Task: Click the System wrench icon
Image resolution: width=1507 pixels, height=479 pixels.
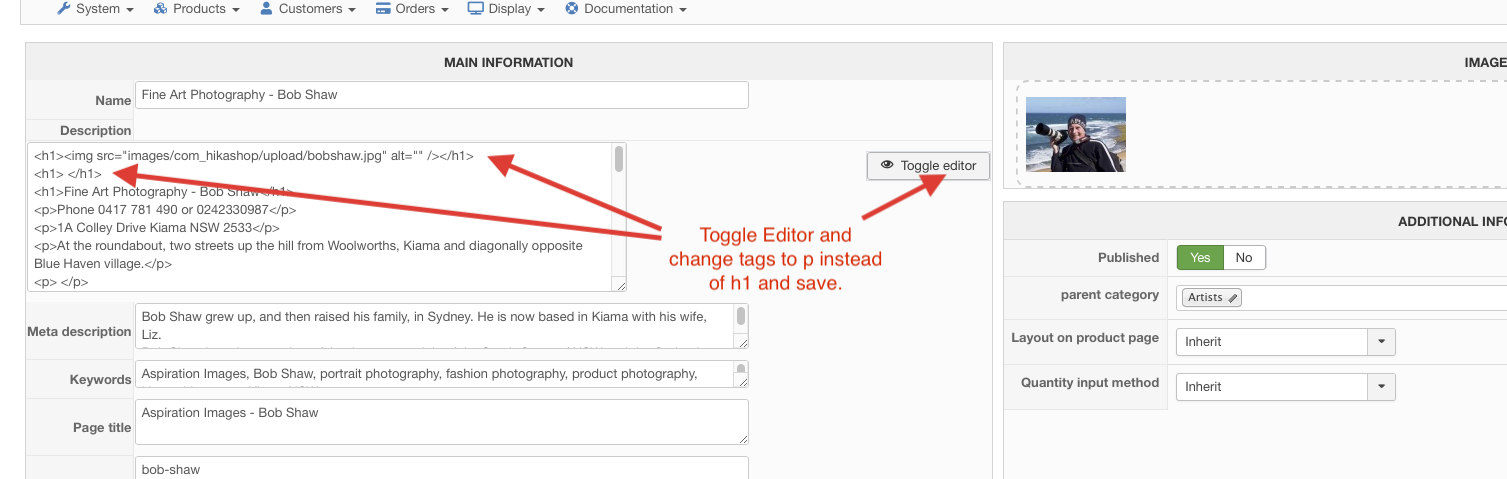Action: coord(63,9)
